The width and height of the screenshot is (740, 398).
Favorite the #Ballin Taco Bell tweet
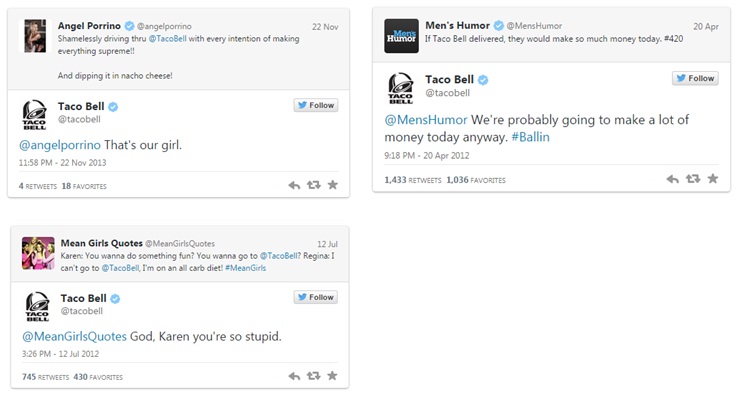tap(713, 178)
